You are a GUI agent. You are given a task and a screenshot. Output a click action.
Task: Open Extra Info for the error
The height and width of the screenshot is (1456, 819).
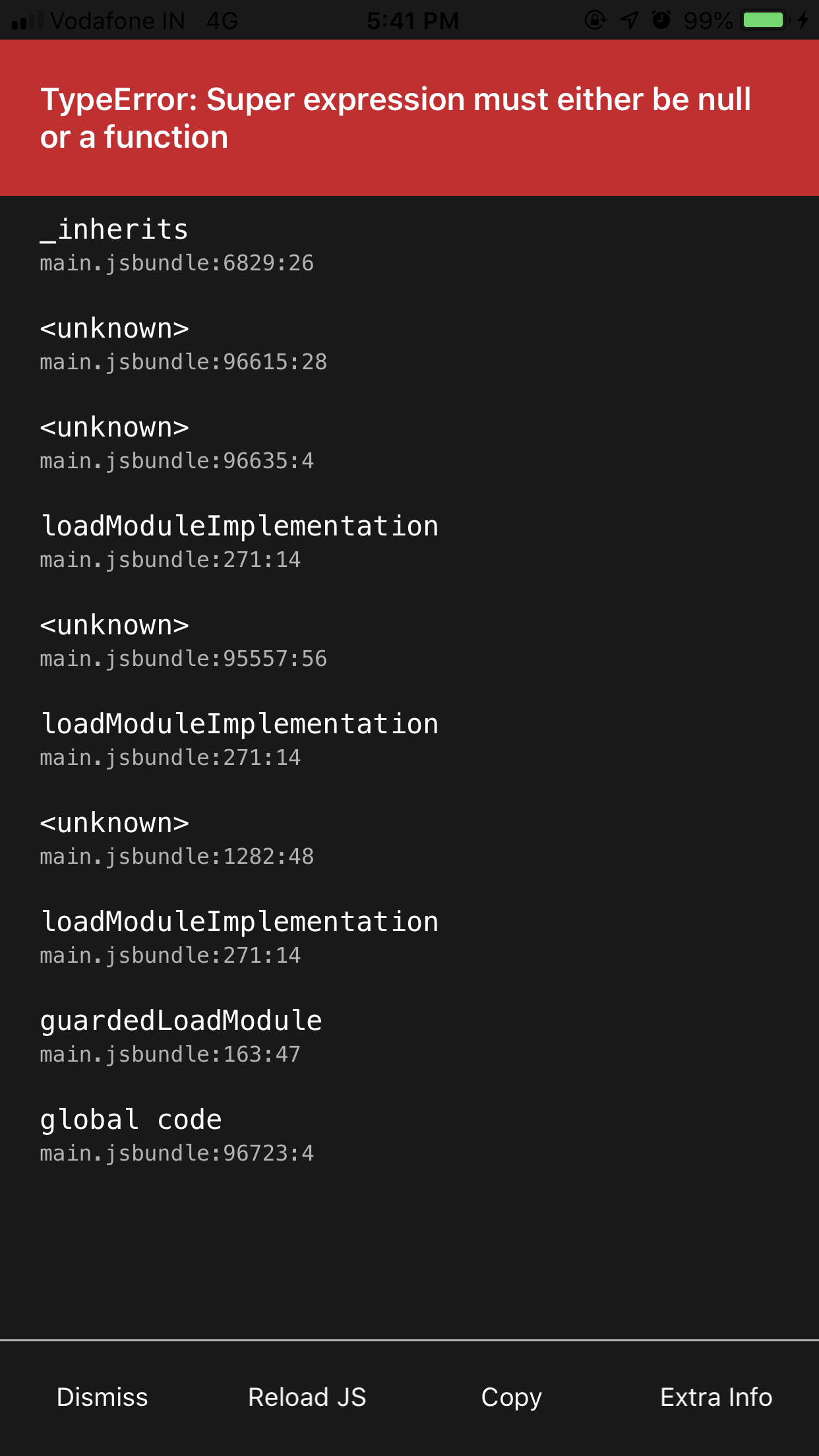716,1396
